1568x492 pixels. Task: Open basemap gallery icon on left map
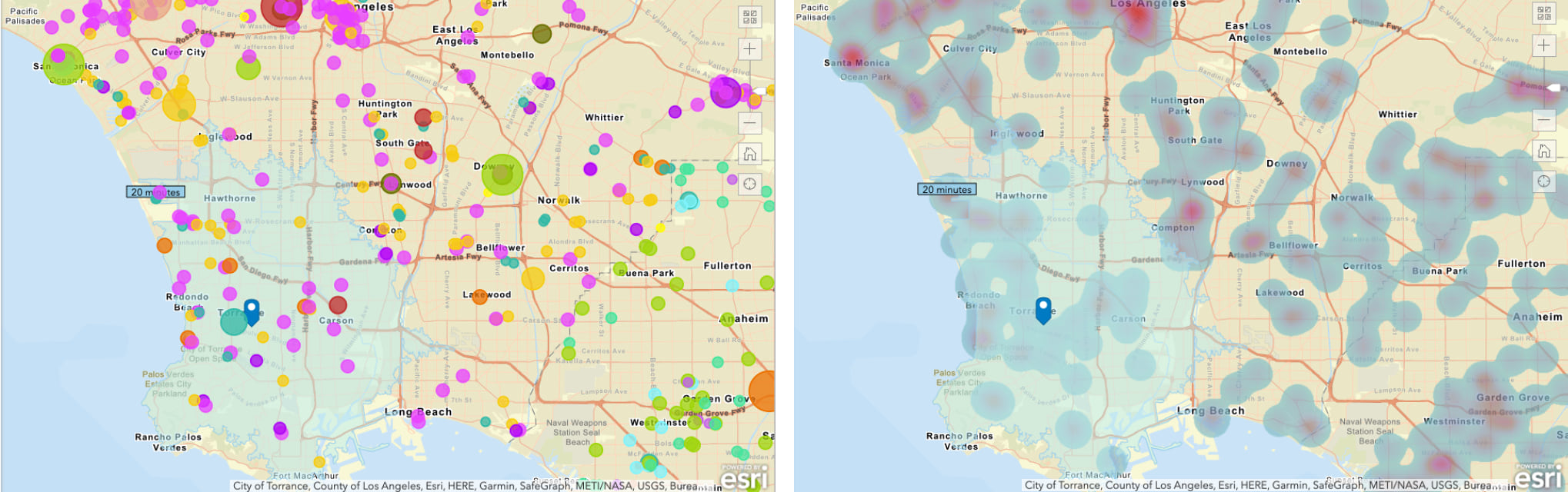[749, 16]
